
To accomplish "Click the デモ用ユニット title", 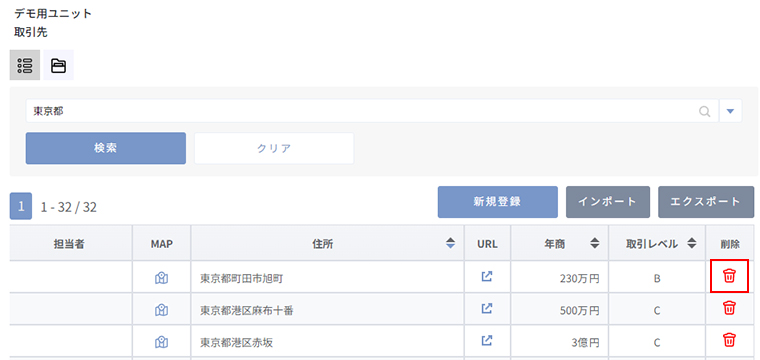I will (53, 13).
